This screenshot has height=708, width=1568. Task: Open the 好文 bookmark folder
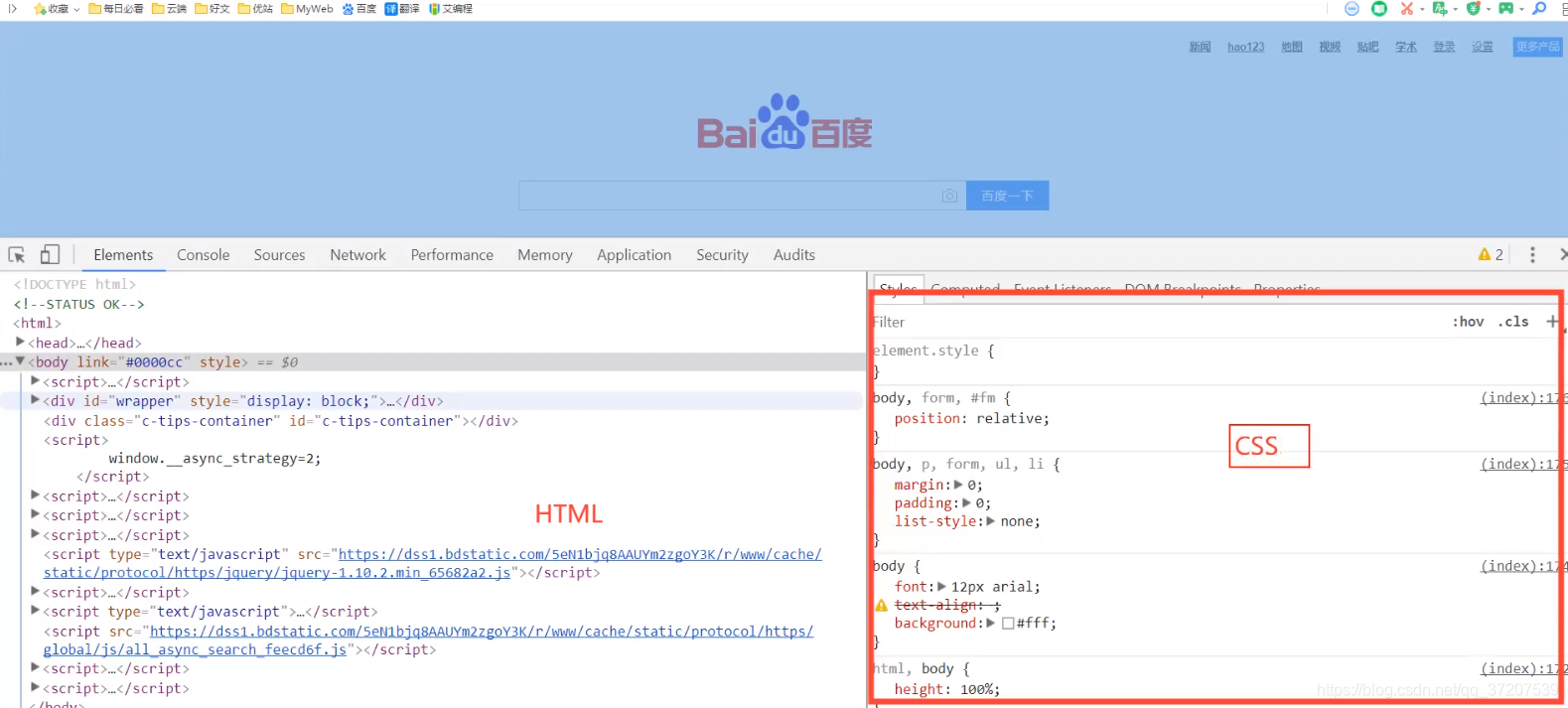[x=213, y=9]
